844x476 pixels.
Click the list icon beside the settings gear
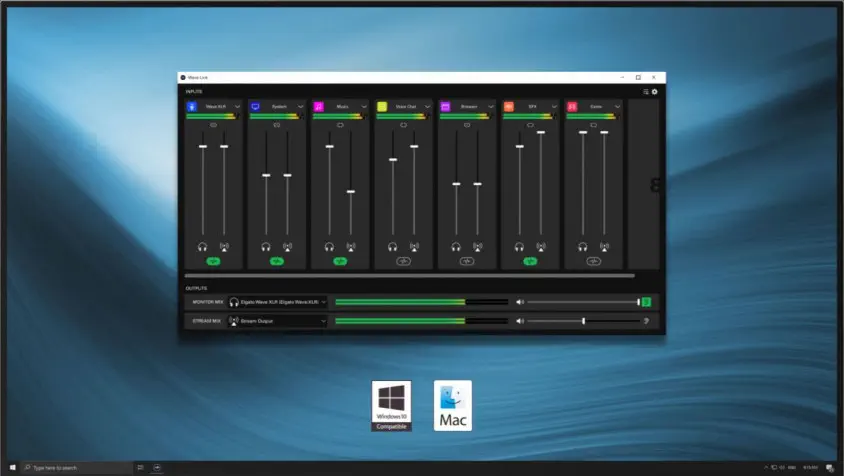(645, 92)
